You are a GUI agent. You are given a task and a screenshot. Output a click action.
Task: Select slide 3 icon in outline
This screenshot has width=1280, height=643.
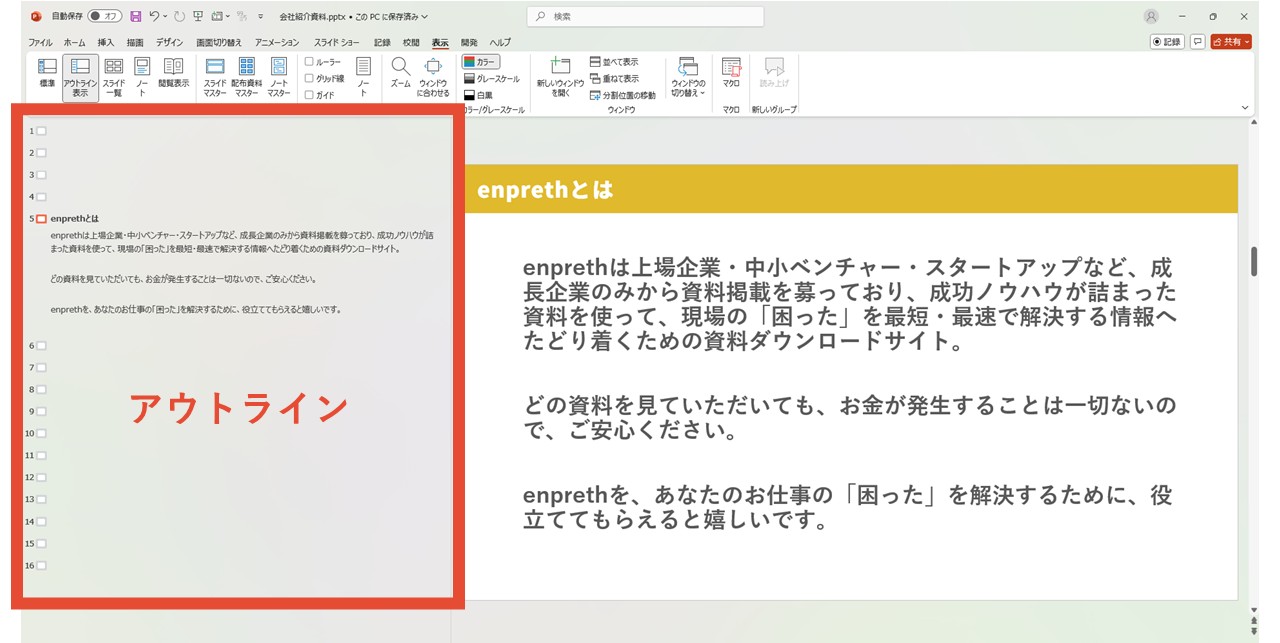click(41, 175)
